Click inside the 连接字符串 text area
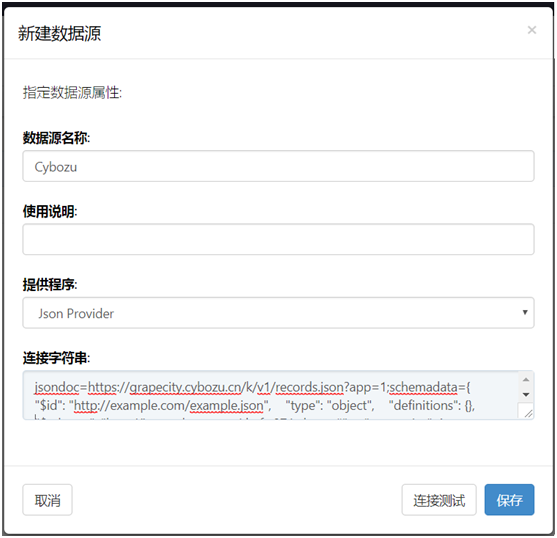Screen dimensions: 557x538 (x=270, y=395)
